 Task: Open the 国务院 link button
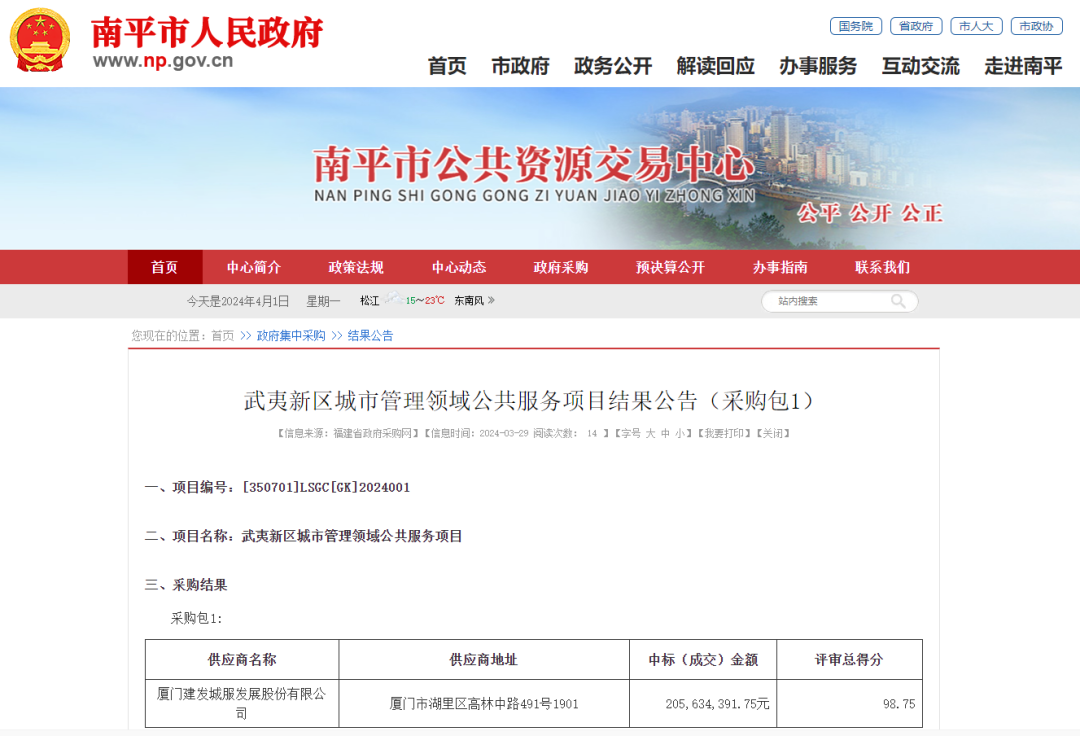point(855,26)
